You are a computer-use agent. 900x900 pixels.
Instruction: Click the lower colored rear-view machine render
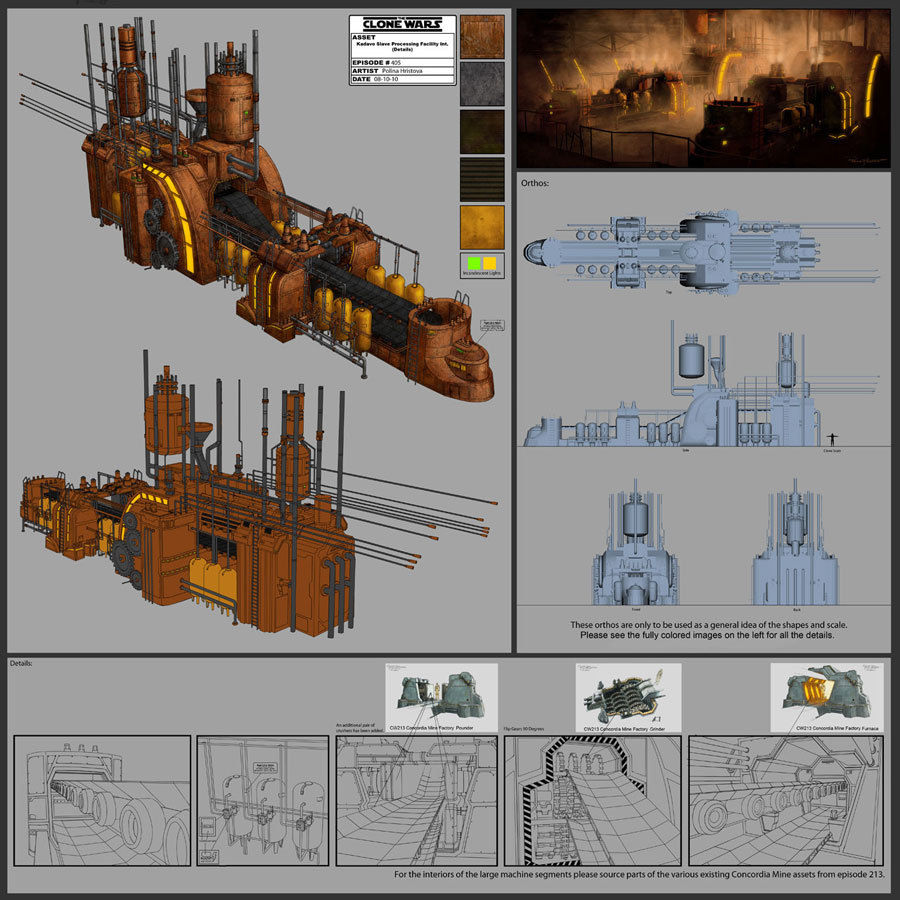click(x=258, y=494)
